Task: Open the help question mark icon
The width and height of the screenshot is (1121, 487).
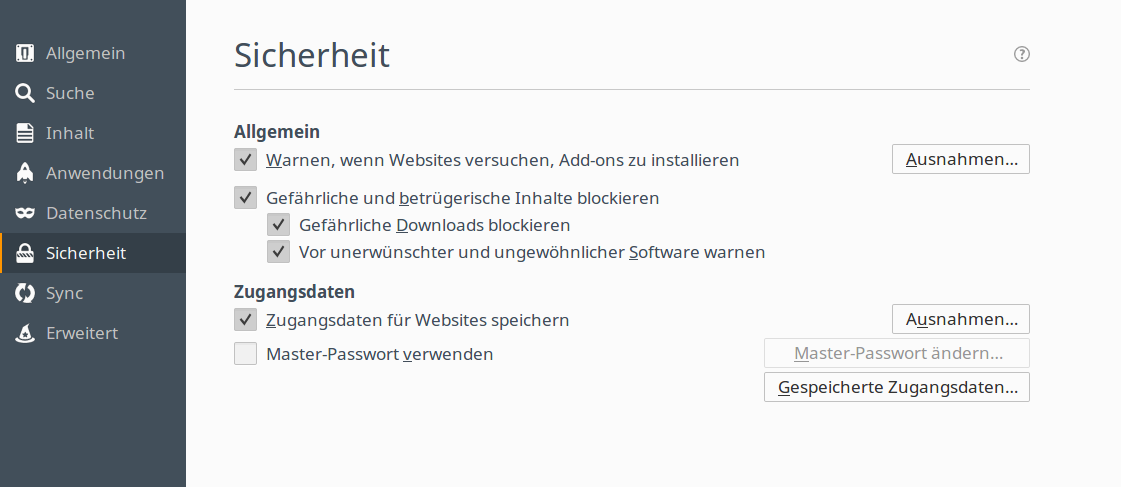Action: [1022, 54]
